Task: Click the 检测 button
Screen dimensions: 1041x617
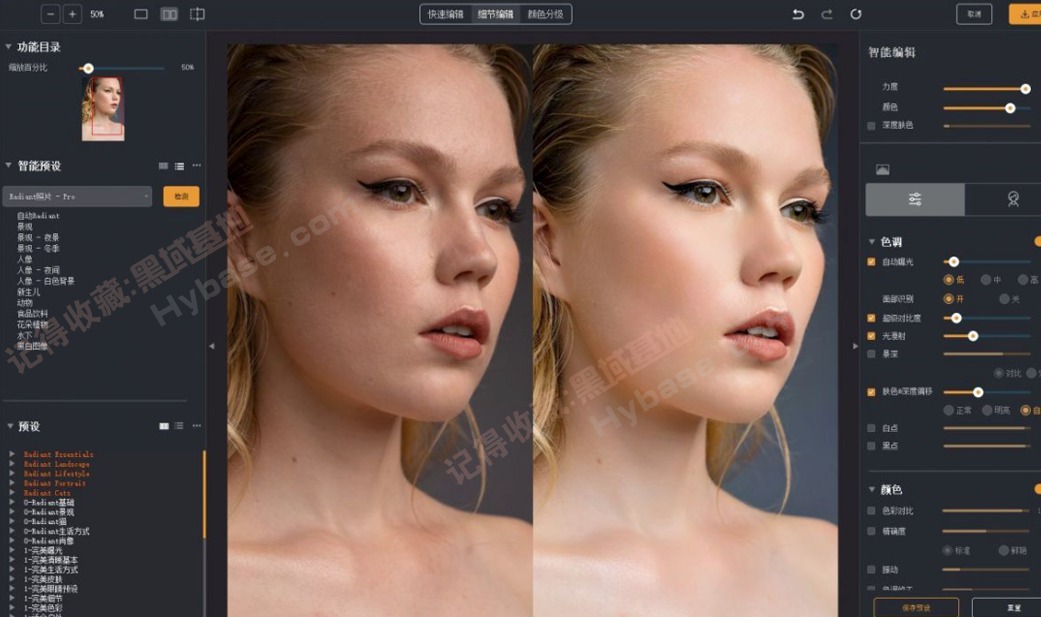Action: [x=182, y=196]
